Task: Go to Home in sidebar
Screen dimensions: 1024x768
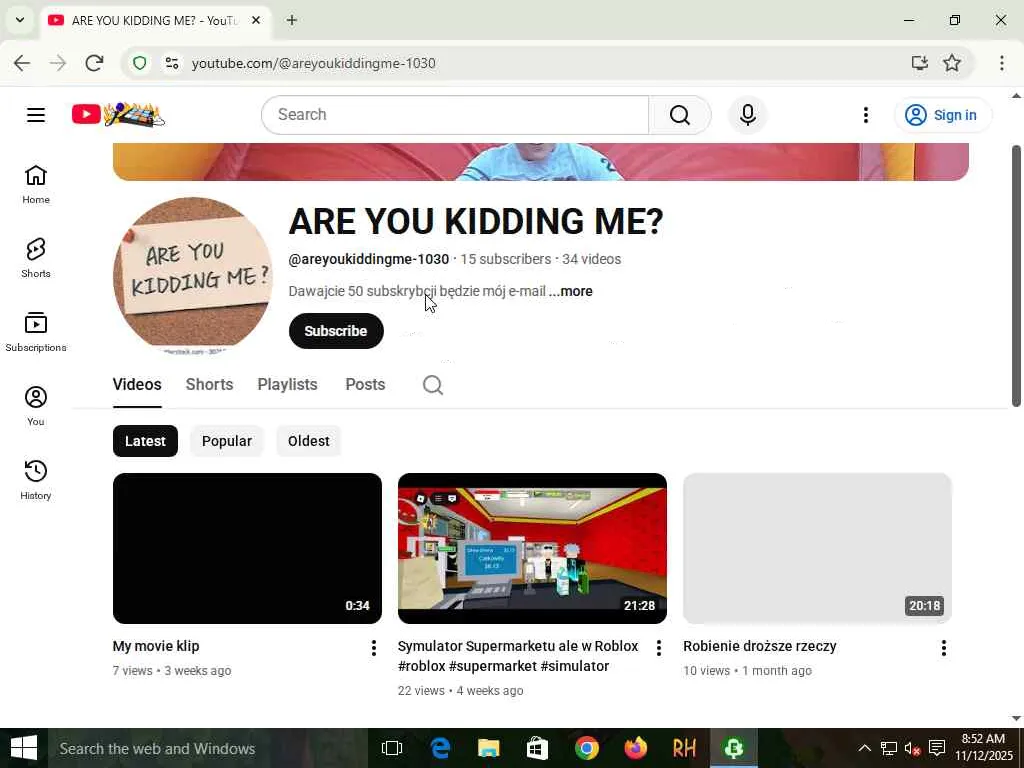Action: pos(36,185)
